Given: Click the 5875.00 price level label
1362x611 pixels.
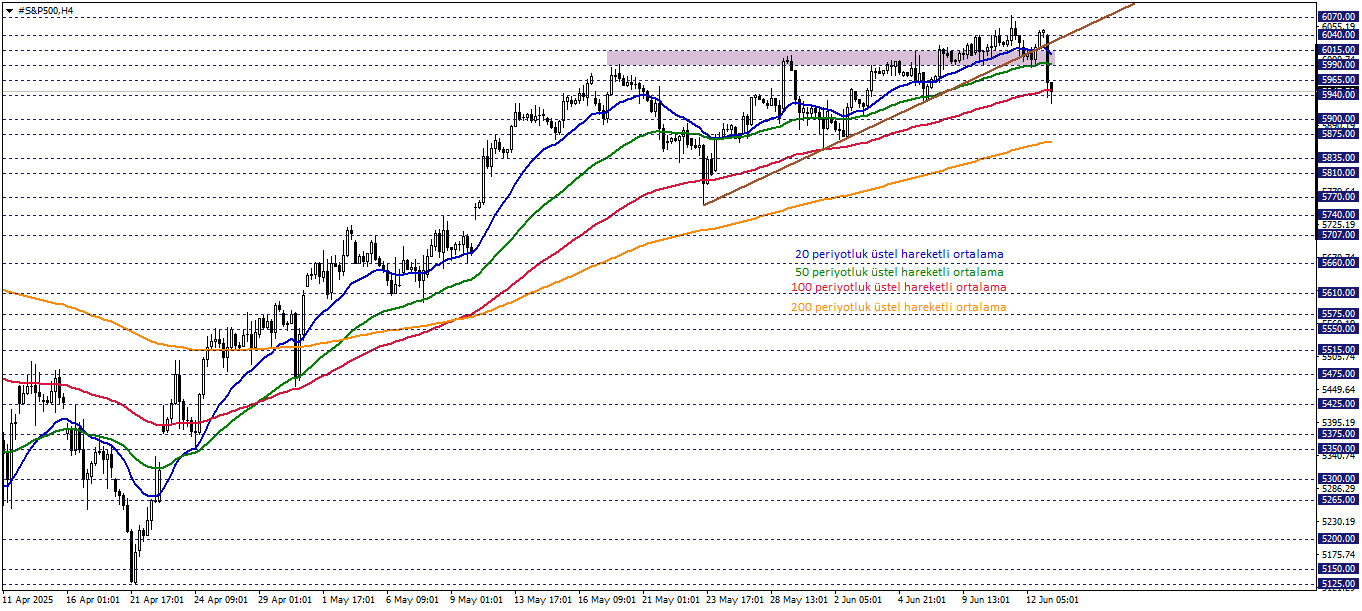Looking at the screenshot, I should pos(1338,133).
